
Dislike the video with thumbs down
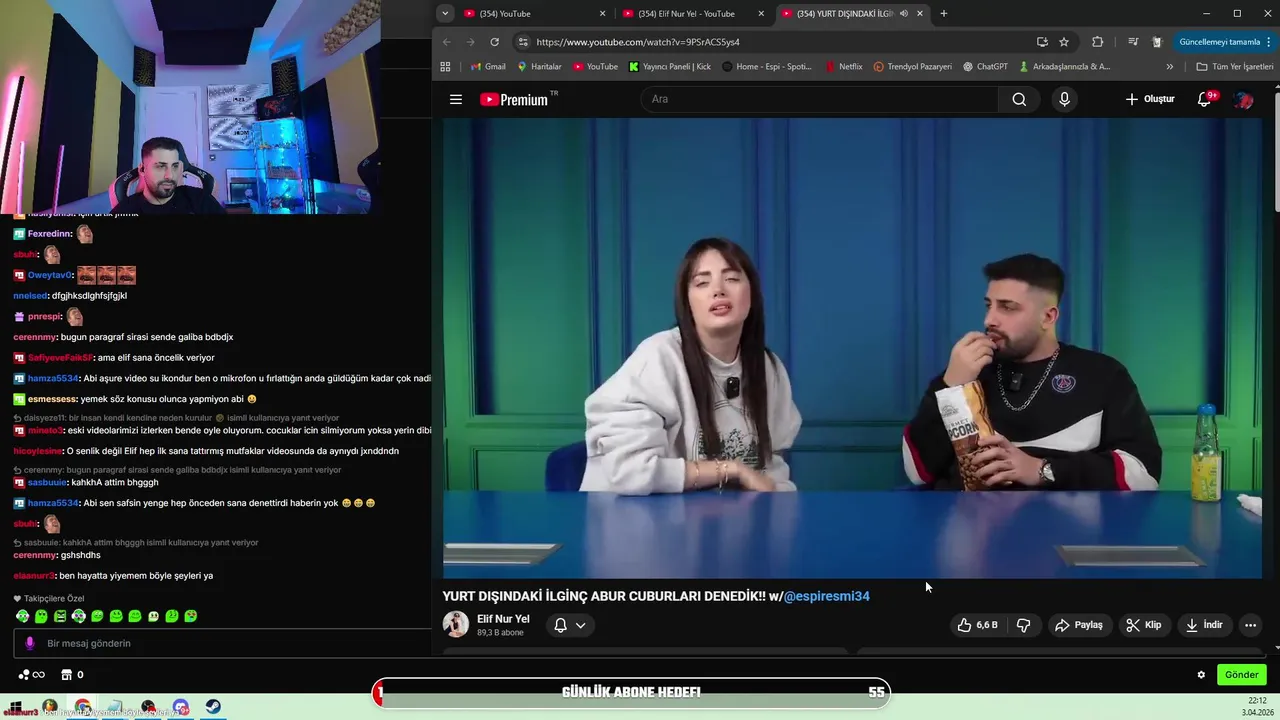tap(1023, 625)
